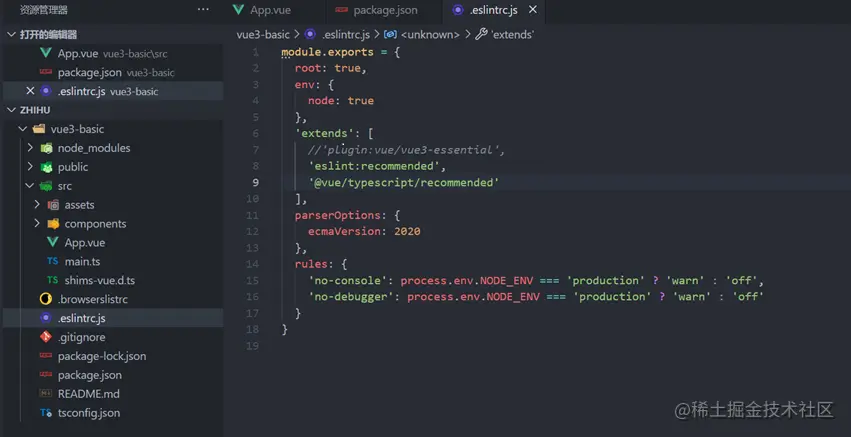Click the components folder icon

coord(53,224)
